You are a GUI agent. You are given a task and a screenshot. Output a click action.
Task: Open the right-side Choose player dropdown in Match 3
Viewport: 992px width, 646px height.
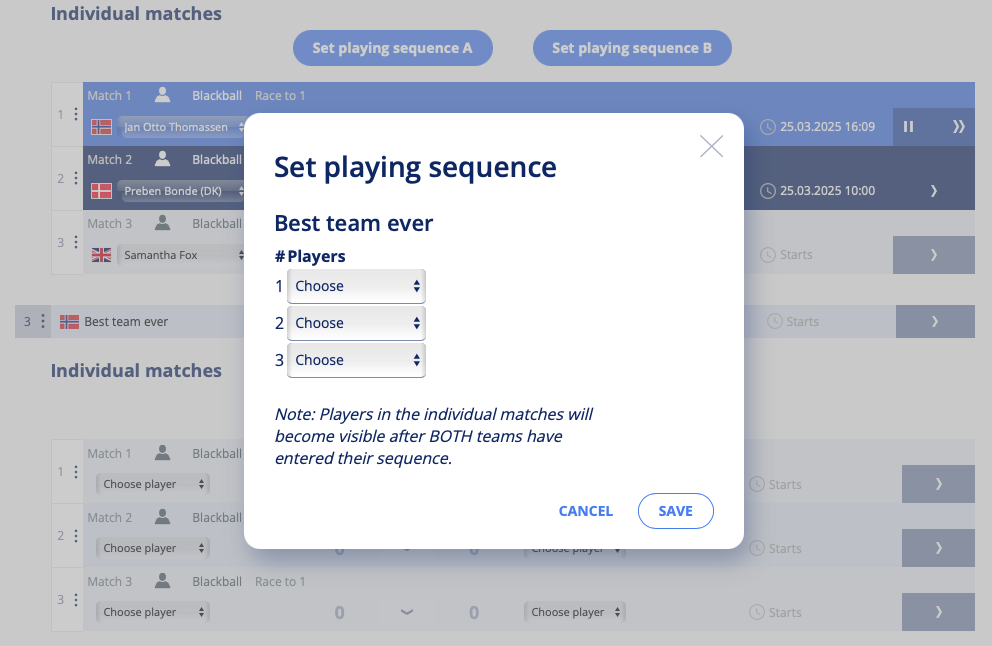574,612
